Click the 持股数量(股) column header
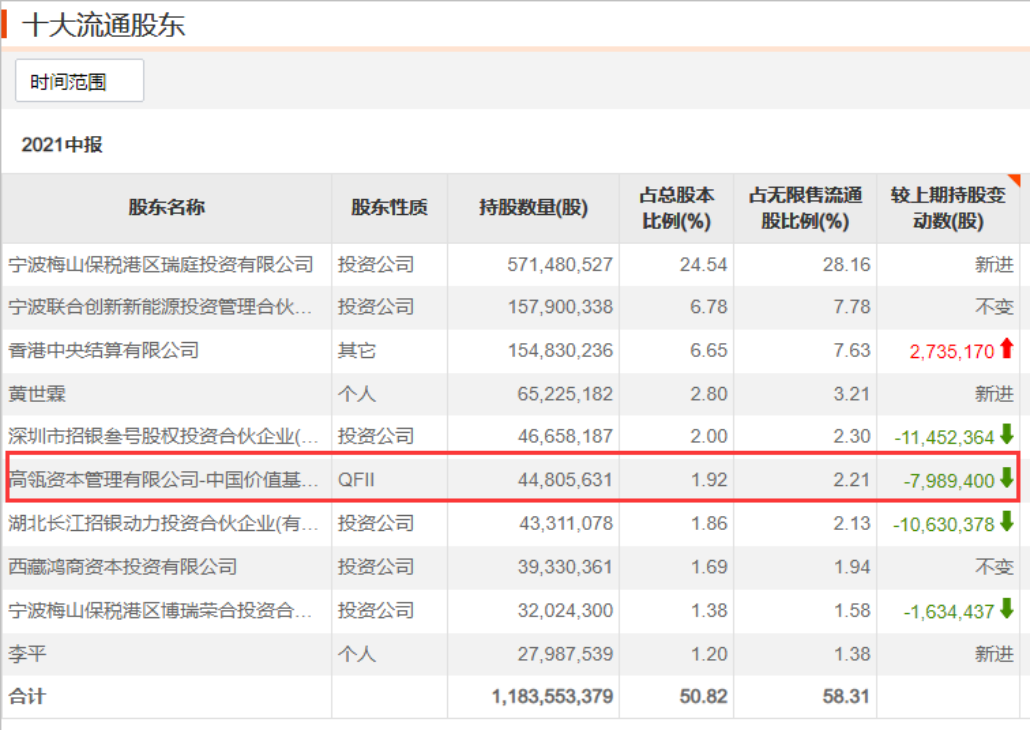The image size is (1030, 730). point(533,208)
